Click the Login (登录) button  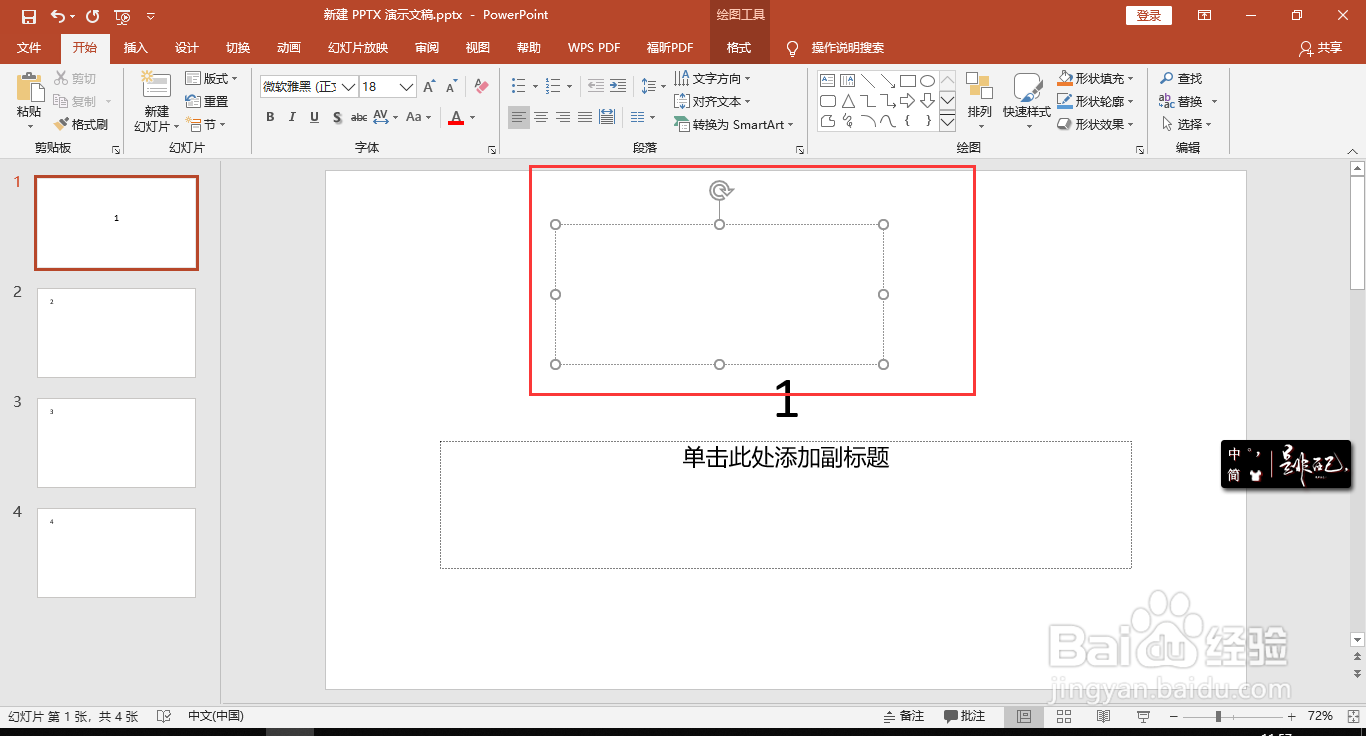(x=1149, y=16)
